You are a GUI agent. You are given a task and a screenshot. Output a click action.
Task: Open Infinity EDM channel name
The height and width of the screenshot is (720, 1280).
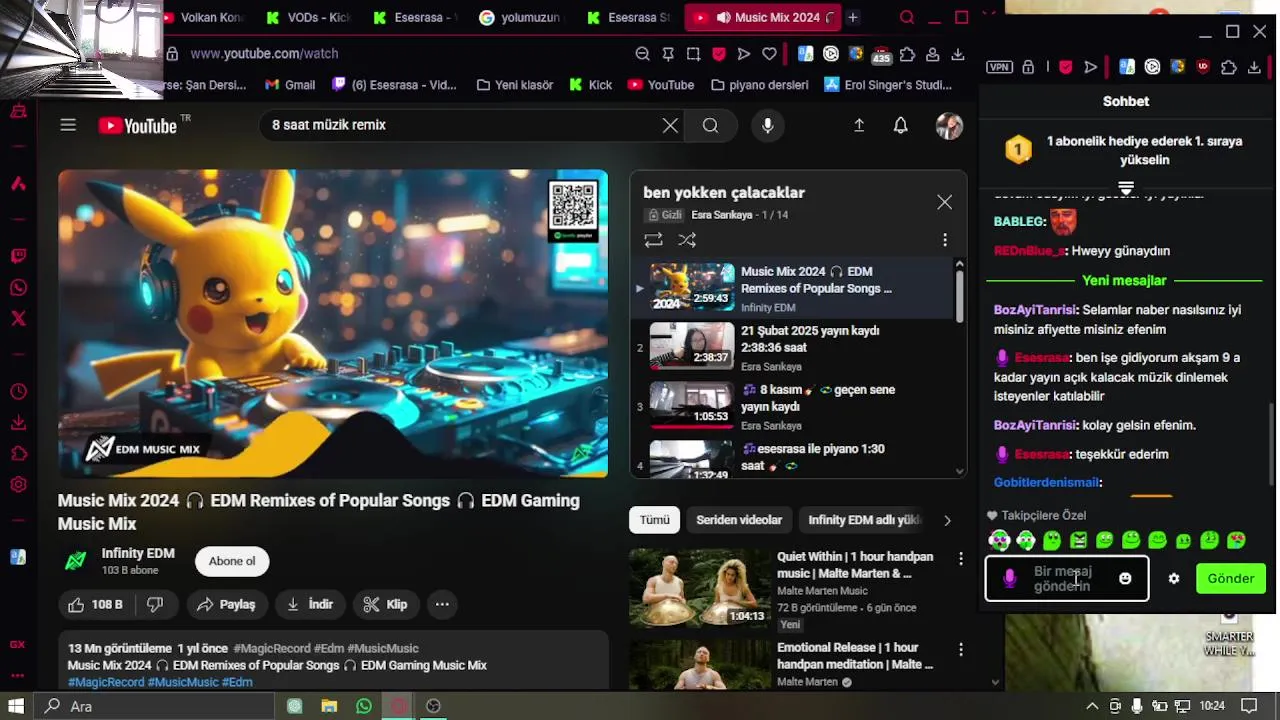138,553
